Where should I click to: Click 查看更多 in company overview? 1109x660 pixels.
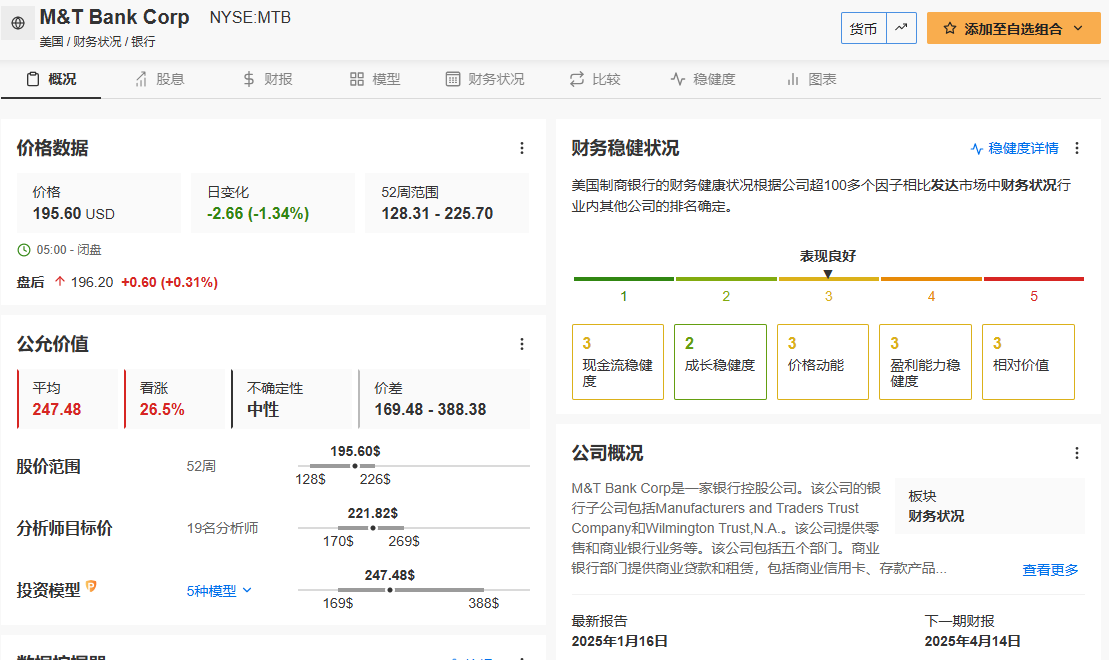coord(1050,570)
